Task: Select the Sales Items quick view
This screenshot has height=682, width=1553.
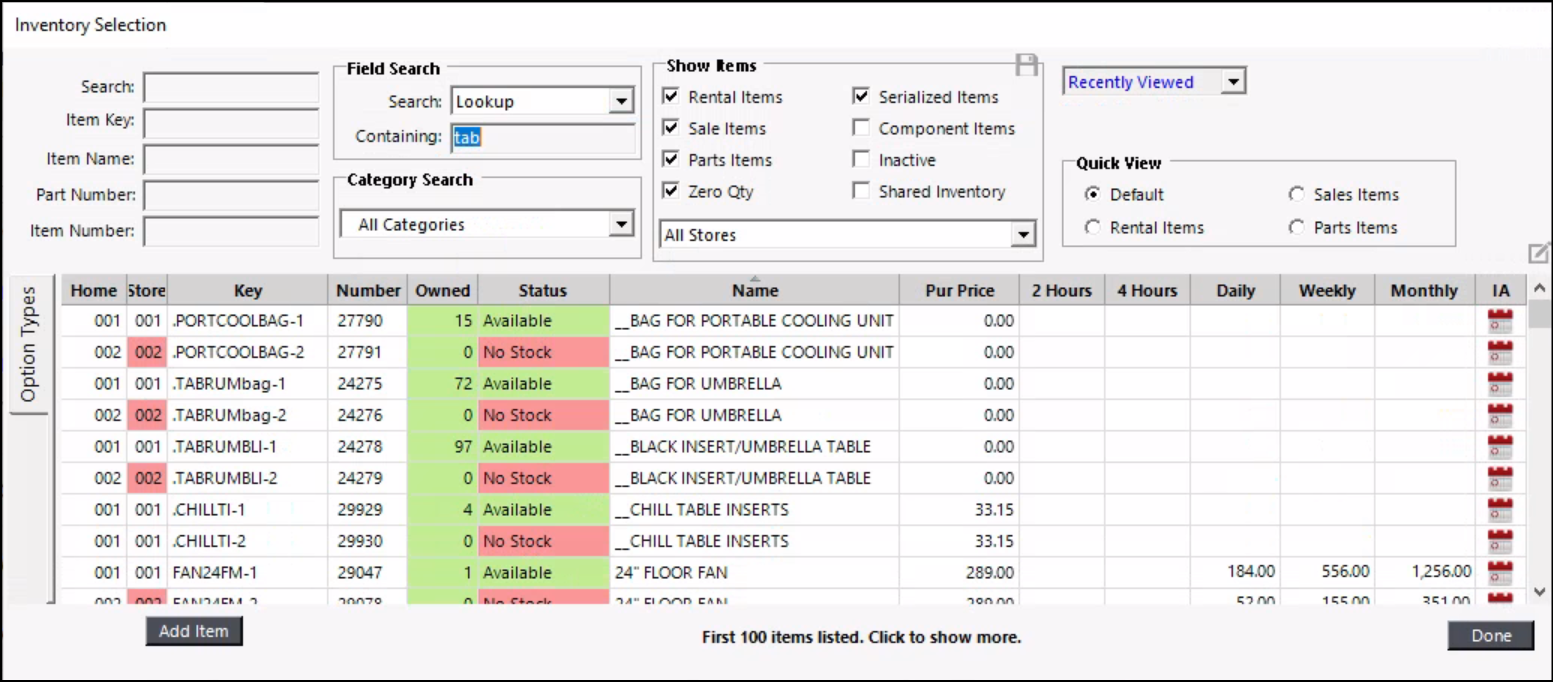Action: tap(1297, 195)
